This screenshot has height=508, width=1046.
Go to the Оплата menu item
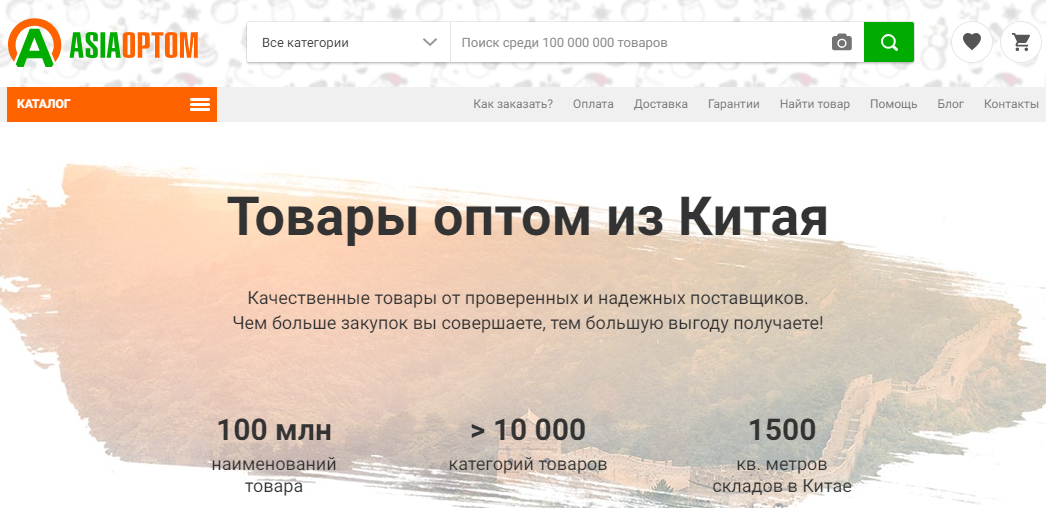(593, 104)
